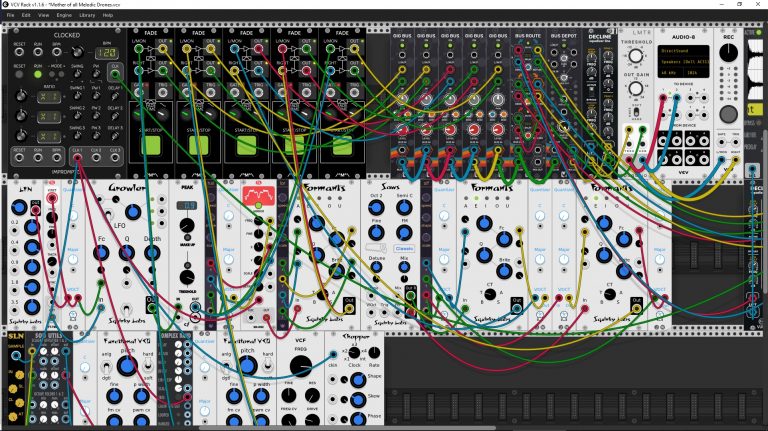This screenshot has width=768, height=431.
Task: Click the red level knob on the fifth Gig Bus
Action: (498, 130)
